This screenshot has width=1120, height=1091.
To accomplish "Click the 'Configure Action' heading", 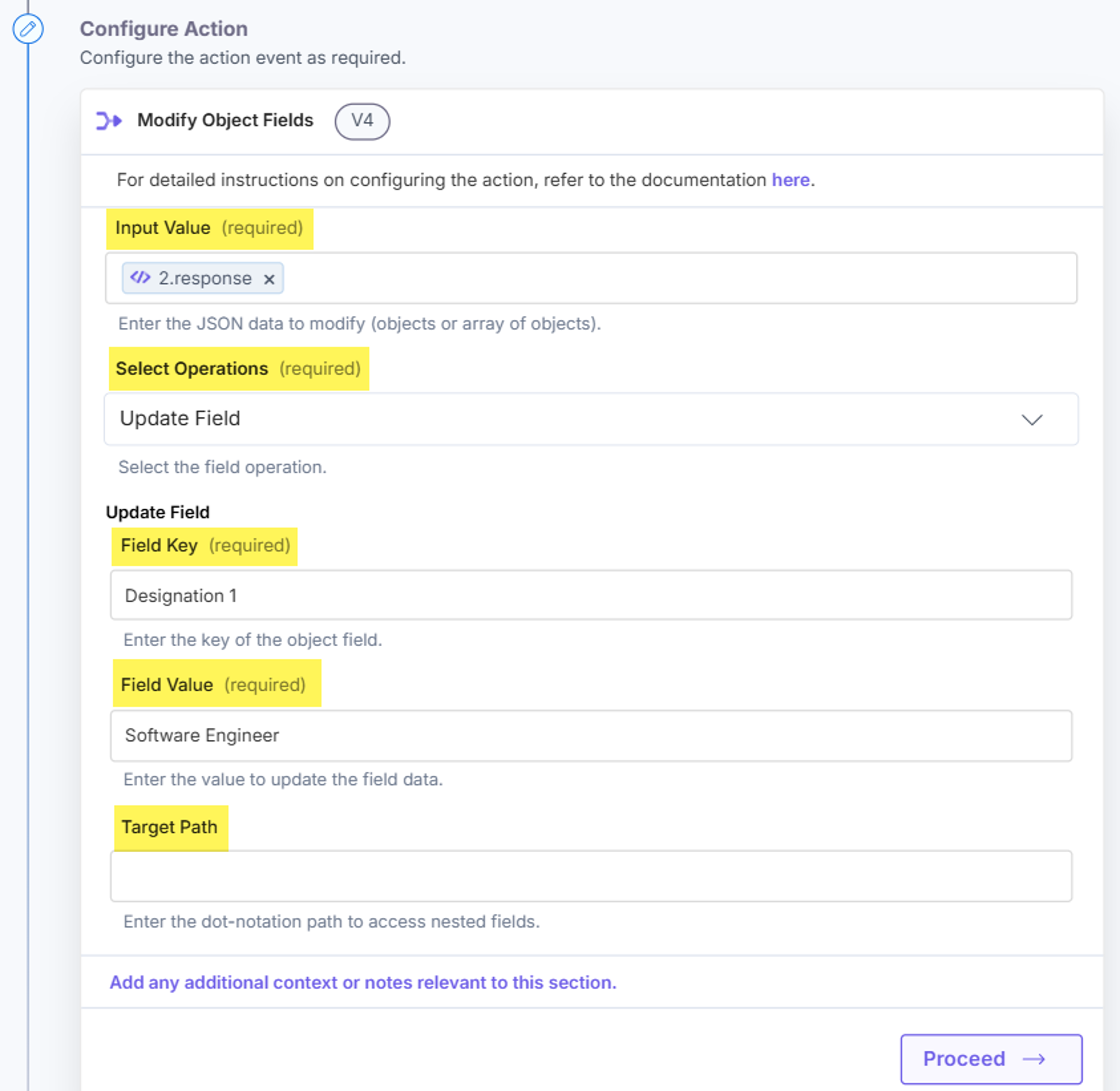I will [x=164, y=29].
